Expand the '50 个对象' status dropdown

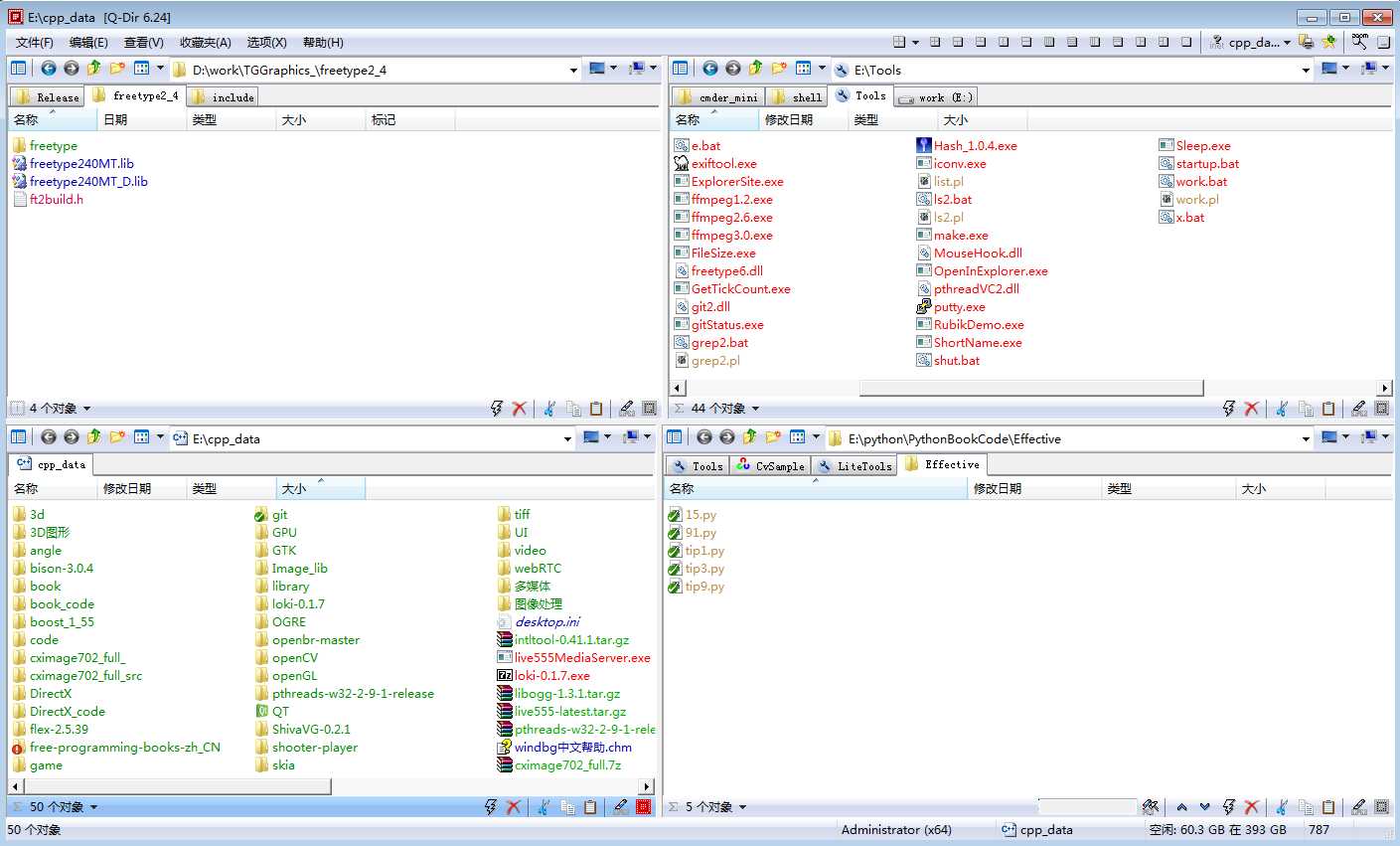(94, 807)
